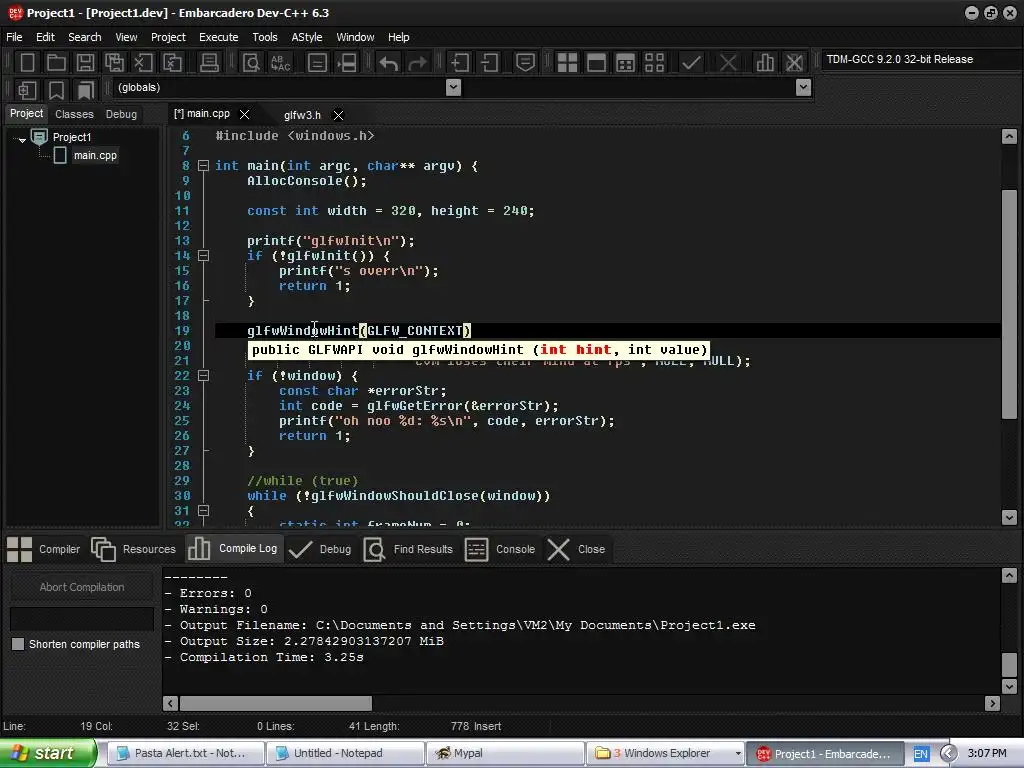This screenshot has height=768, width=1024.
Task: Select main.cpp file icon in project tree
Action: point(59,155)
